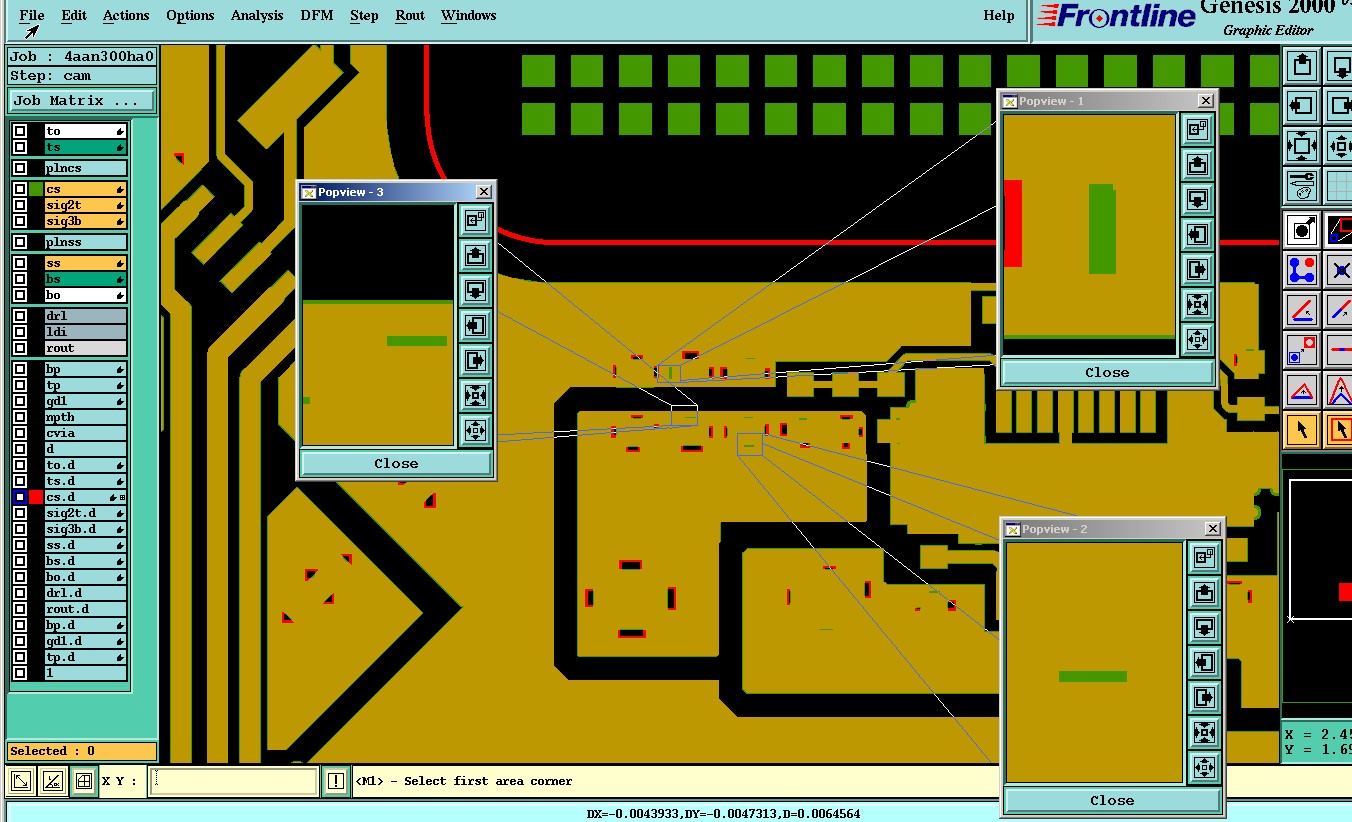The height and width of the screenshot is (822, 1352).
Task: Select the copy feature tool icon
Action: pos(1301,350)
